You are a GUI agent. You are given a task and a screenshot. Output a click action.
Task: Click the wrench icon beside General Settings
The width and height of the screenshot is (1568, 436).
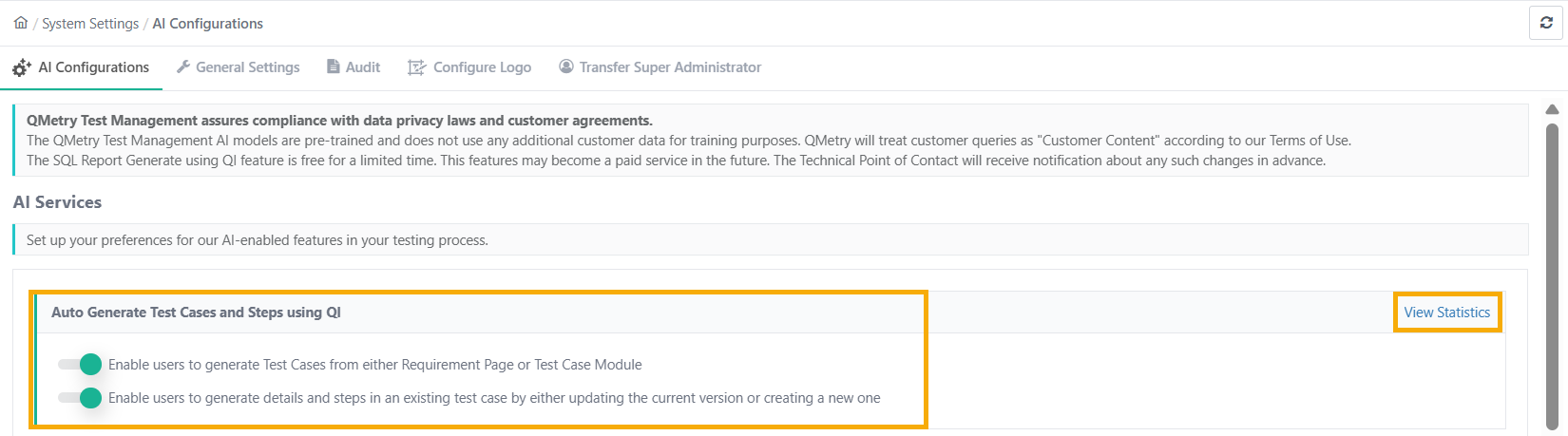(184, 66)
